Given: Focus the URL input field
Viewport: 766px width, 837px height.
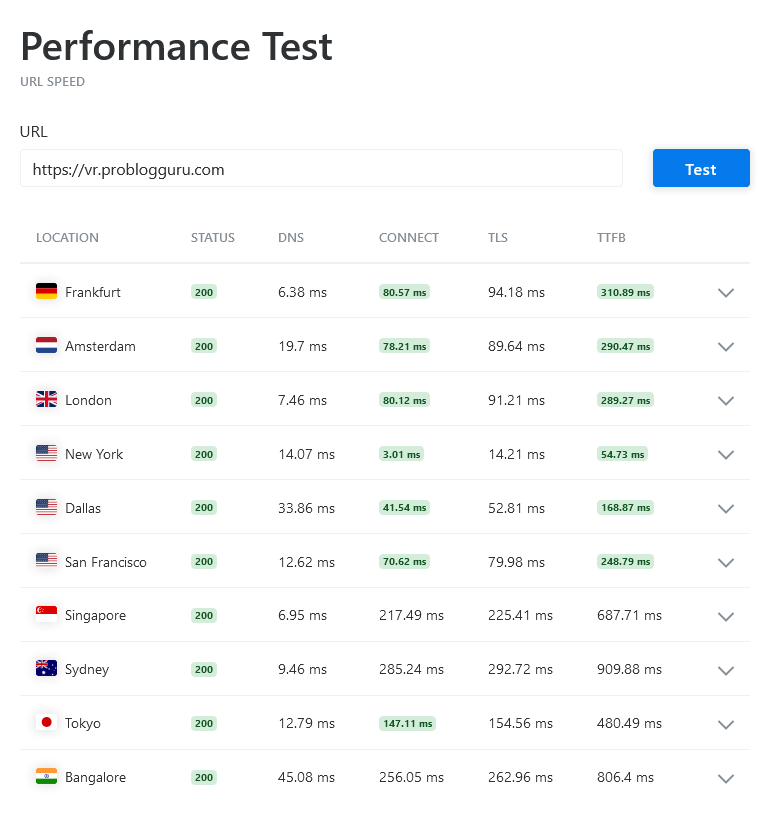Looking at the screenshot, I should (321, 169).
